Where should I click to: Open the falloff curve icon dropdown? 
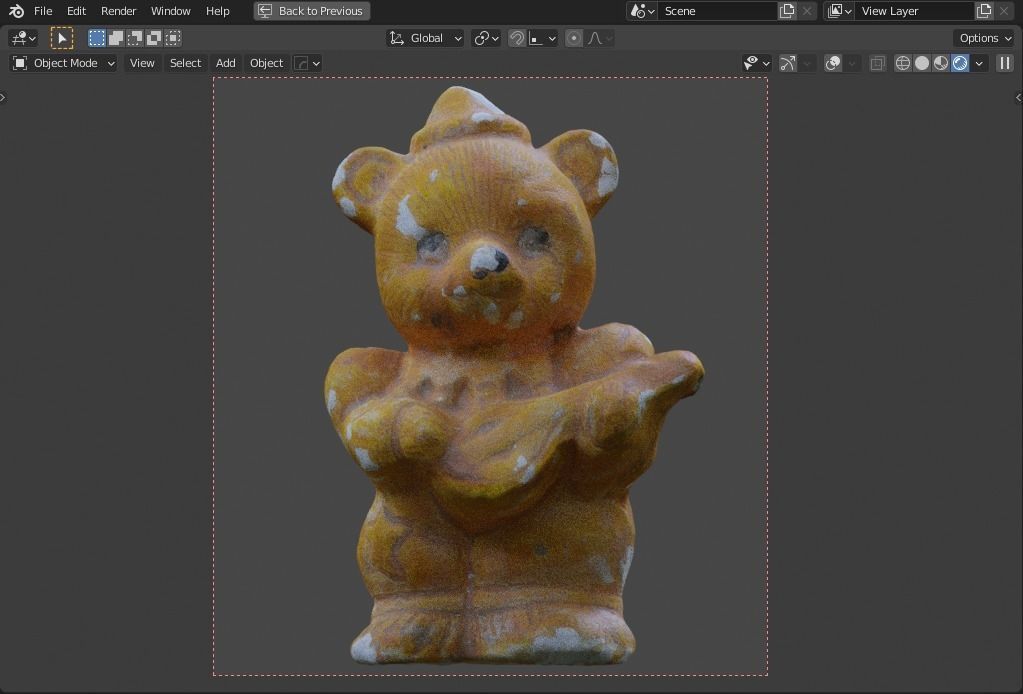point(307,63)
